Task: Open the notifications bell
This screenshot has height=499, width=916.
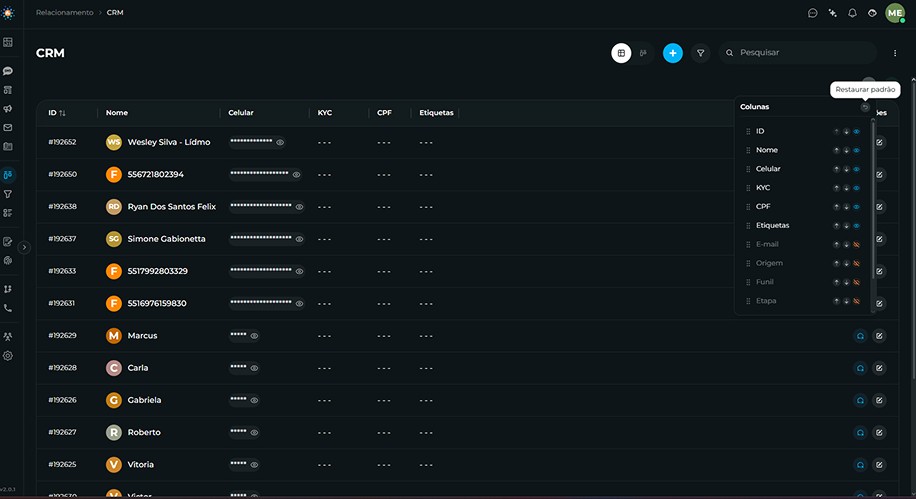Action: 852,13
